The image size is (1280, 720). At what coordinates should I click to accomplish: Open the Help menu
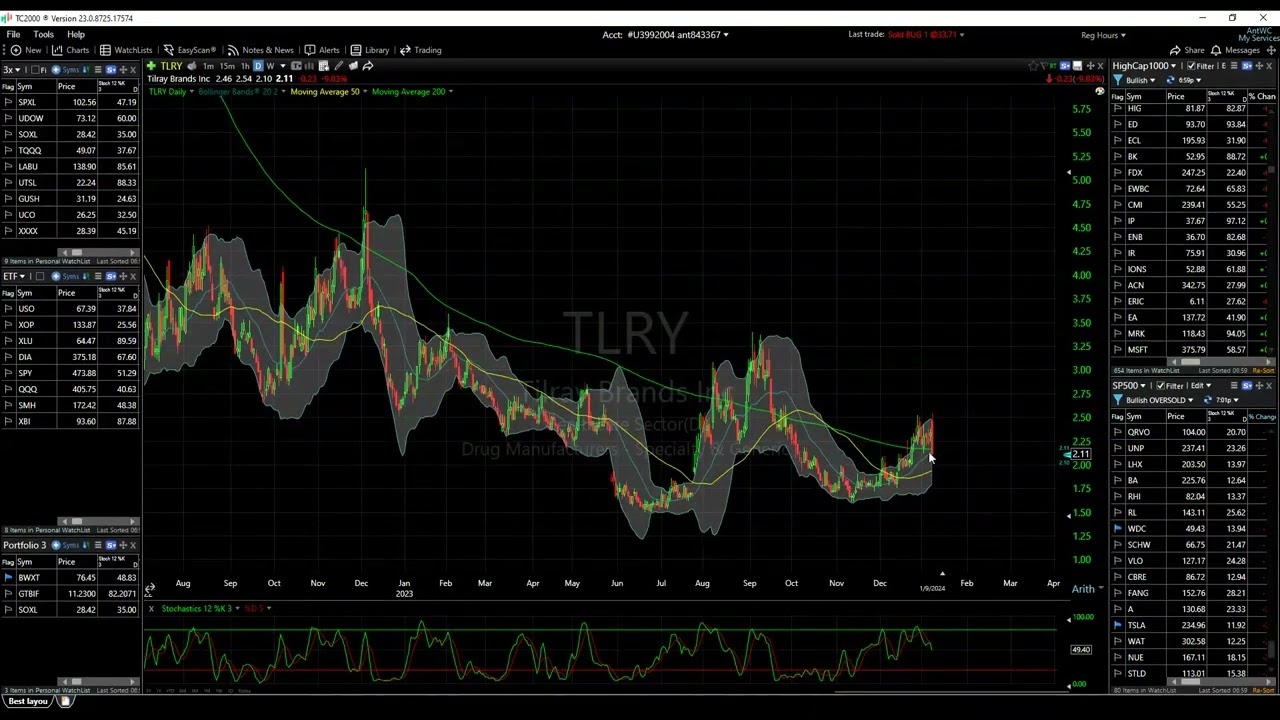point(76,34)
